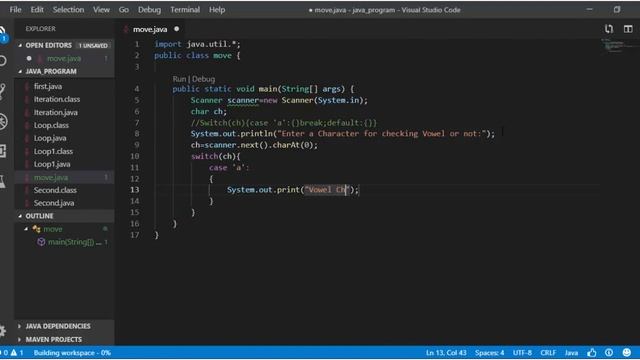This screenshot has width=640, height=360.
Task: Click the Debug code lens link
Action: click(203, 79)
